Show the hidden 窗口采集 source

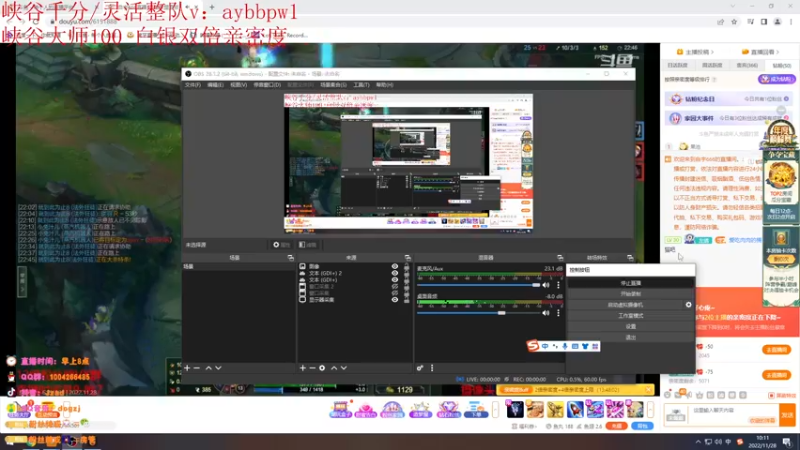click(394, 293)
